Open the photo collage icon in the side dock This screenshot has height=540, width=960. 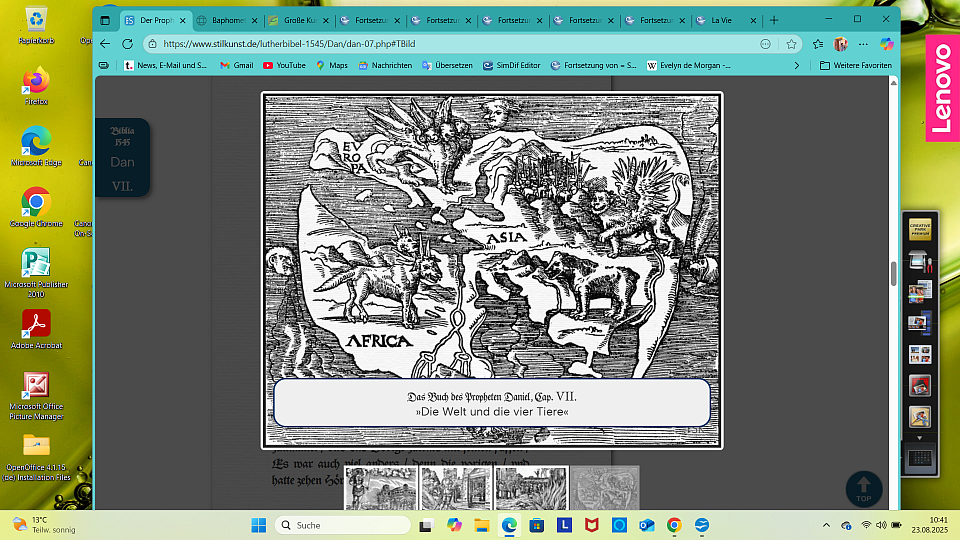(x=920, y=292)
